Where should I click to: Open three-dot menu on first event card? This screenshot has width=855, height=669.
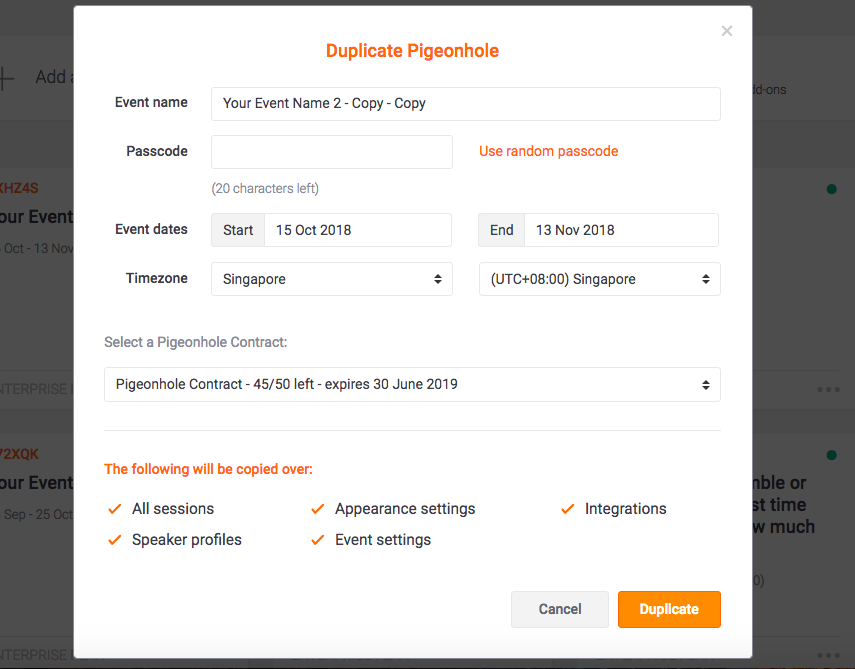[828, 389]
